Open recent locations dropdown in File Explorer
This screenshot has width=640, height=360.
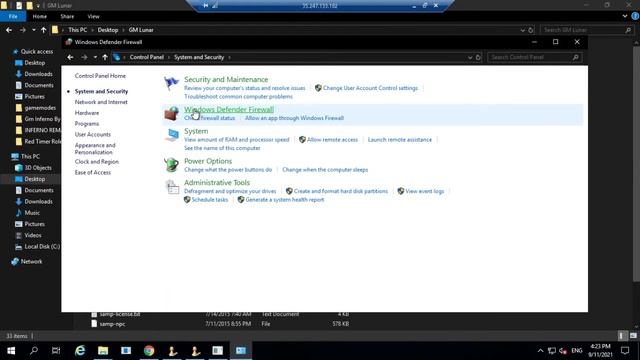coord(33,30)
